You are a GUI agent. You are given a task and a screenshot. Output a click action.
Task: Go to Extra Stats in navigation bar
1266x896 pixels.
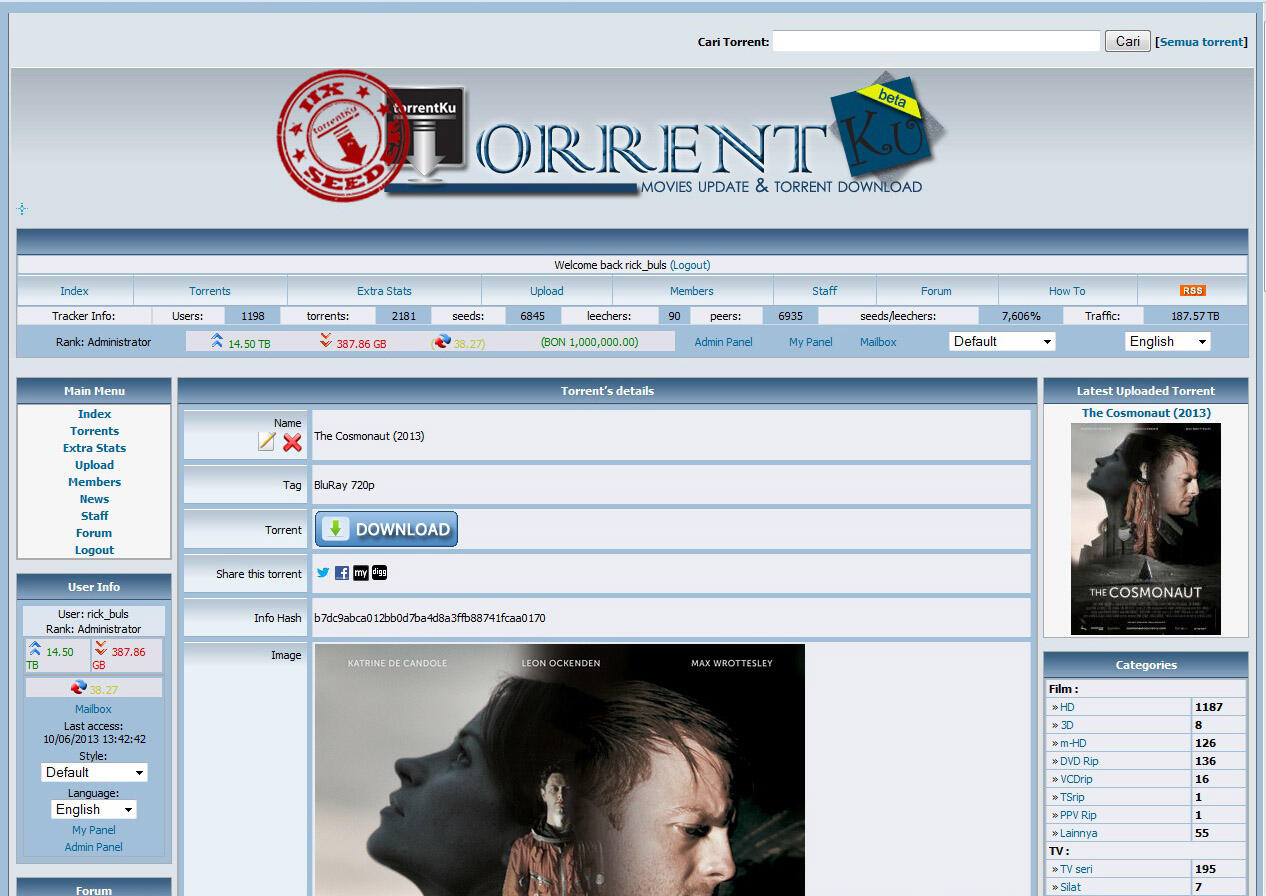coord(384,291)
